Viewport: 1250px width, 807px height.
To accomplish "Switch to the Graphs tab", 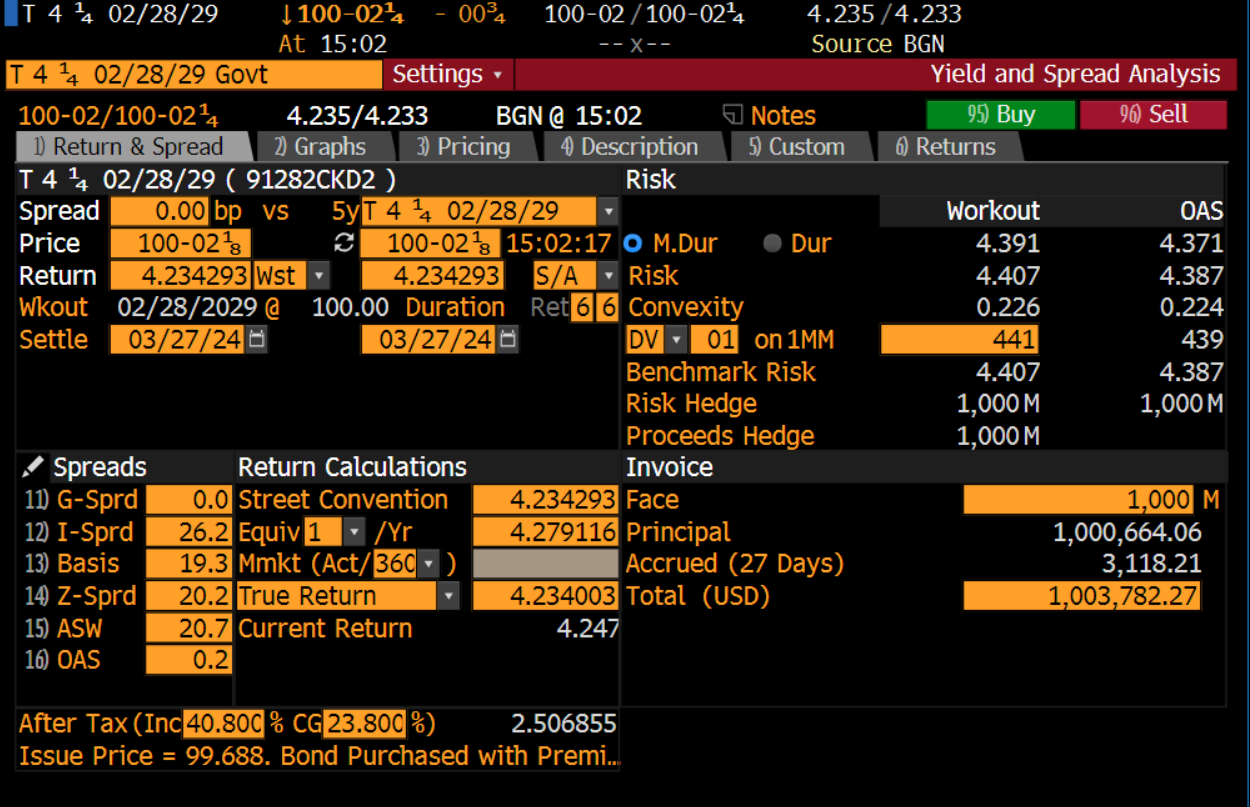I will click(x=320, y=147).
